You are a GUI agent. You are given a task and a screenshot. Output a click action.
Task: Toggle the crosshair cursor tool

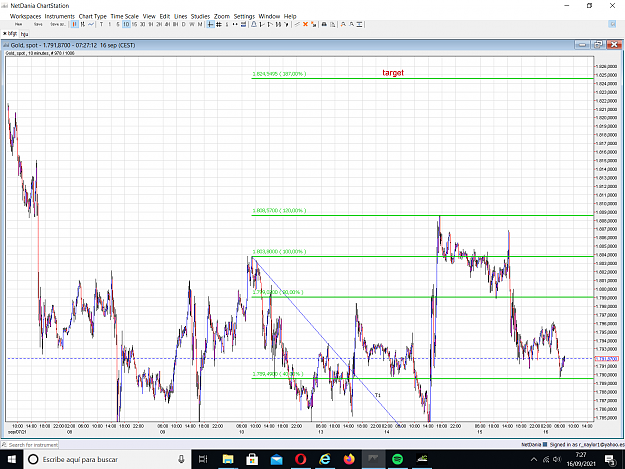tap(210, 24)
